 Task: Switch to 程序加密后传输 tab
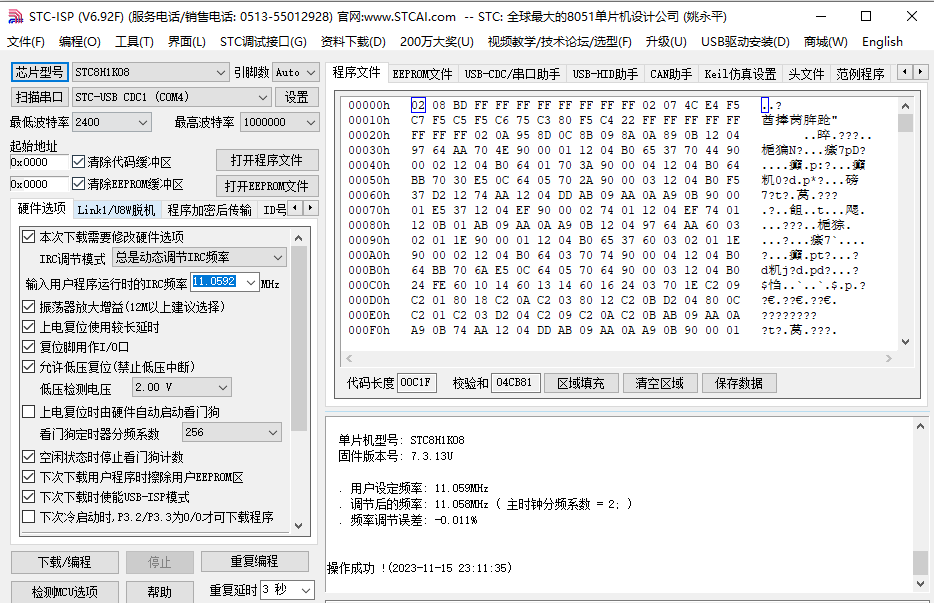click(209, 210)
